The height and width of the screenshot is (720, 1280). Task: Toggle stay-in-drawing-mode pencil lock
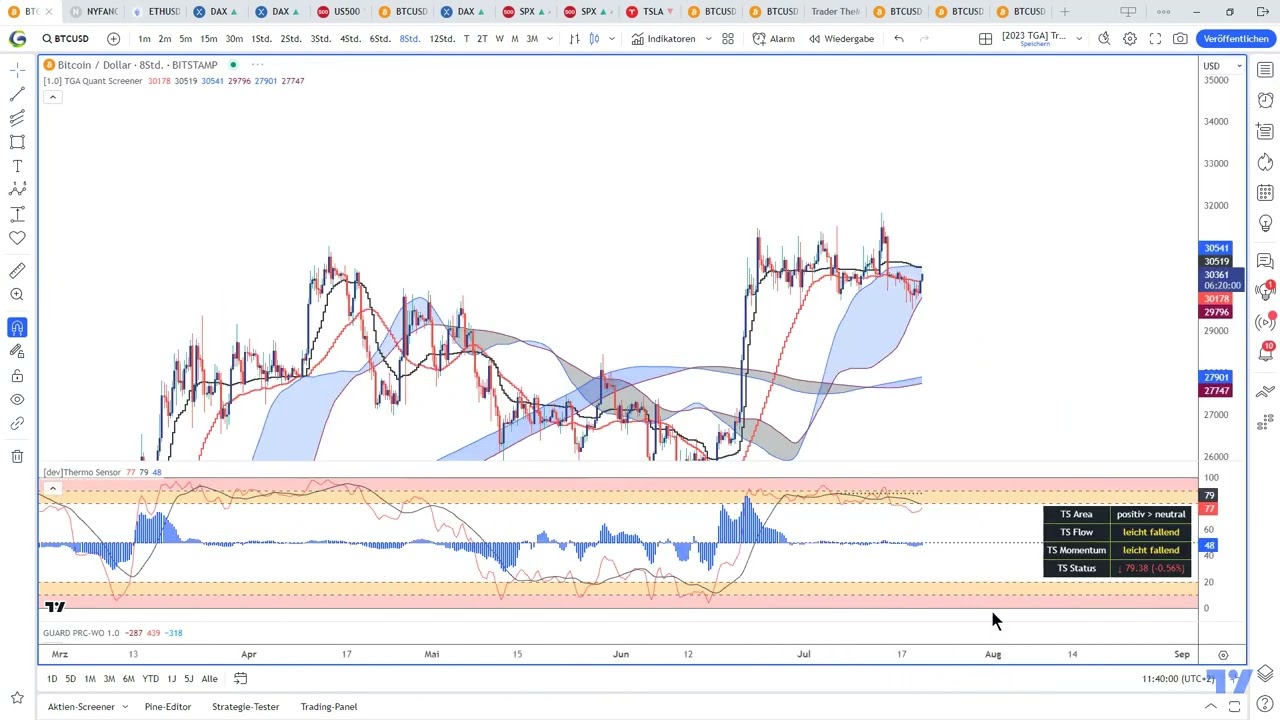coord(17,352)
